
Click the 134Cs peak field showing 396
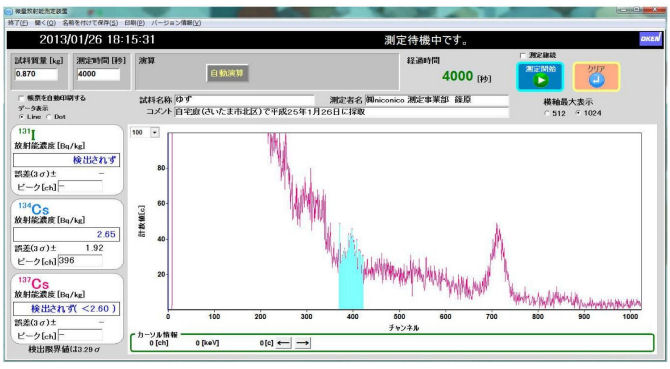pyautogui.click(x=80, y=261)
